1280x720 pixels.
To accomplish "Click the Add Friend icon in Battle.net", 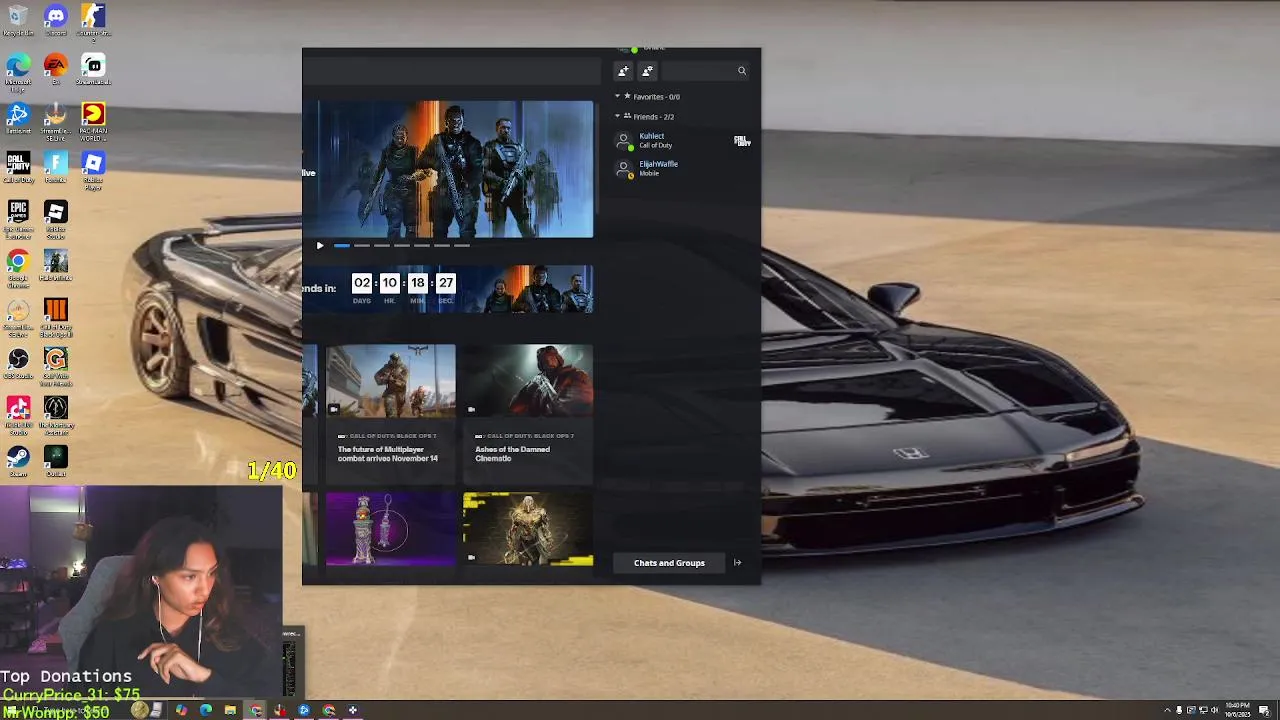I will 623,71.
